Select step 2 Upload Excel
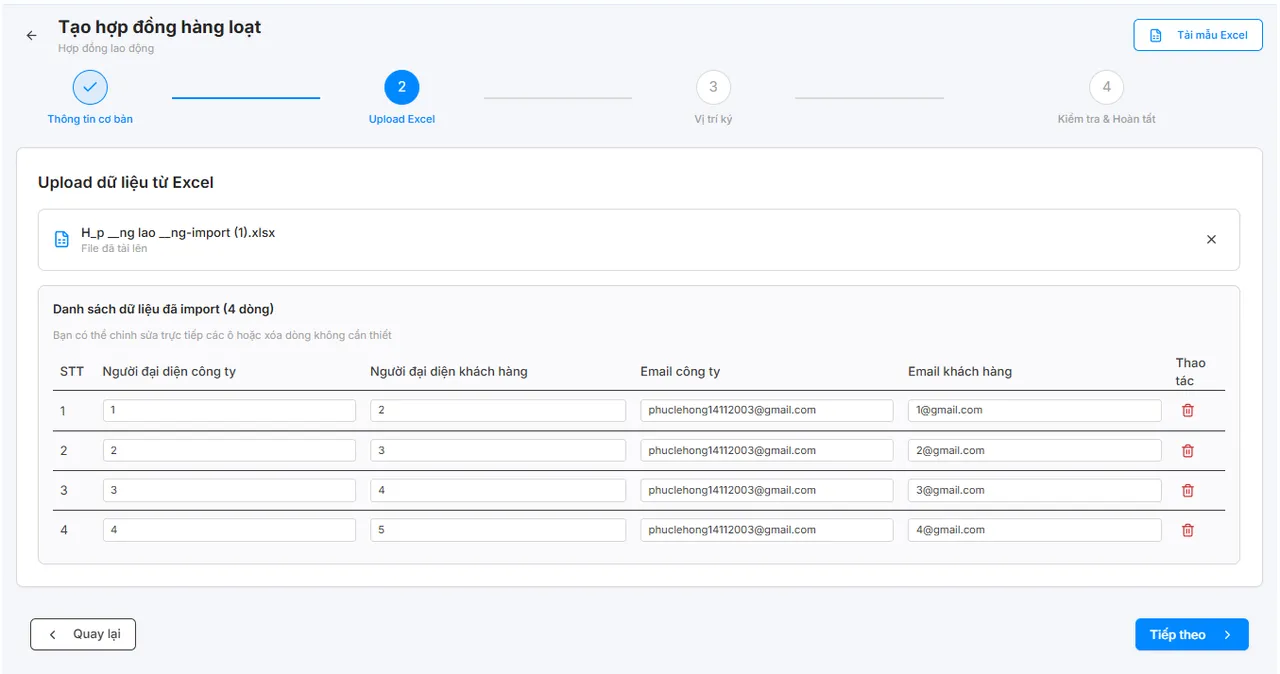Screen dimensions: 1280x674 402,88
